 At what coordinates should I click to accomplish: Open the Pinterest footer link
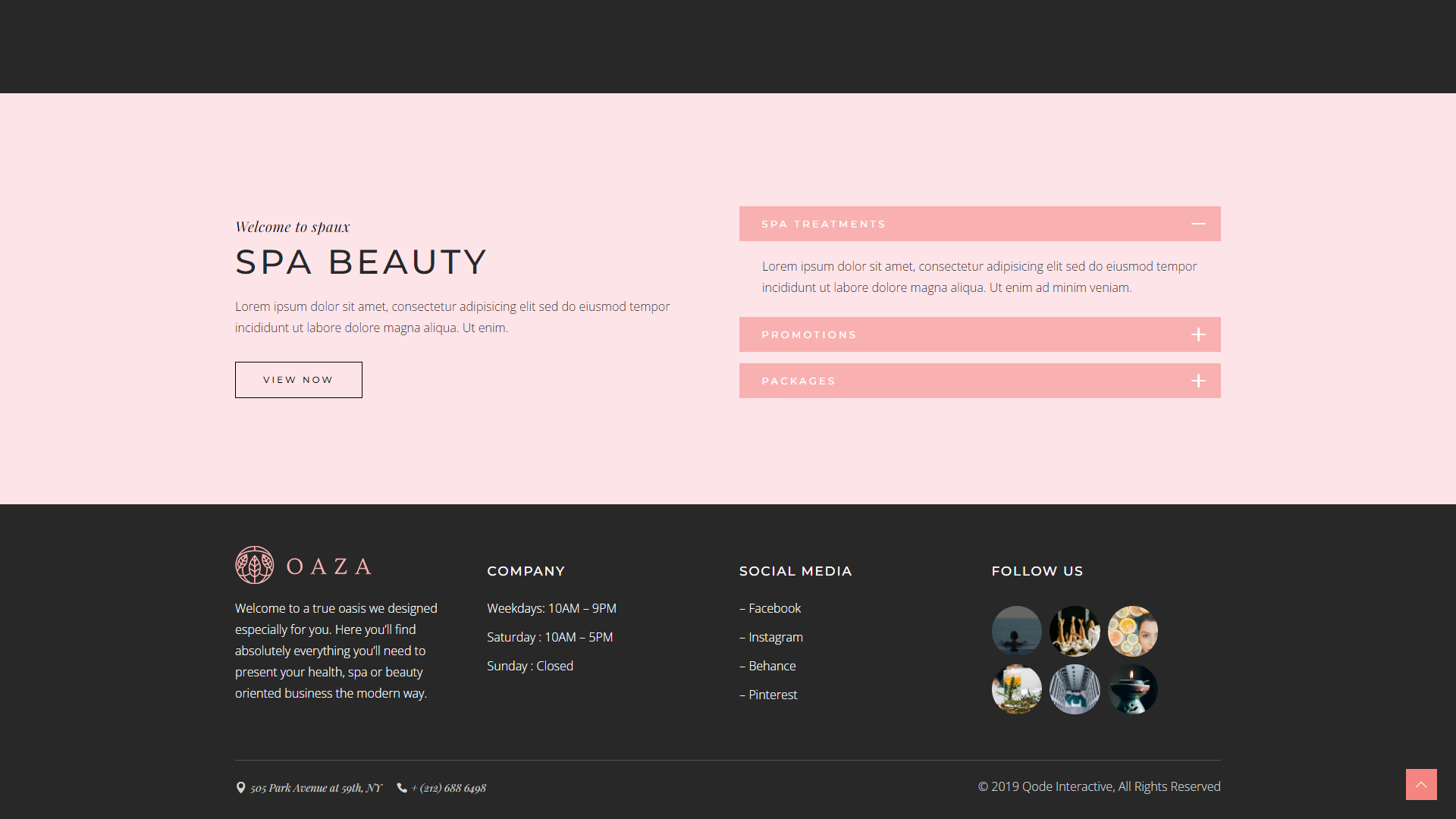pos(773,695)
